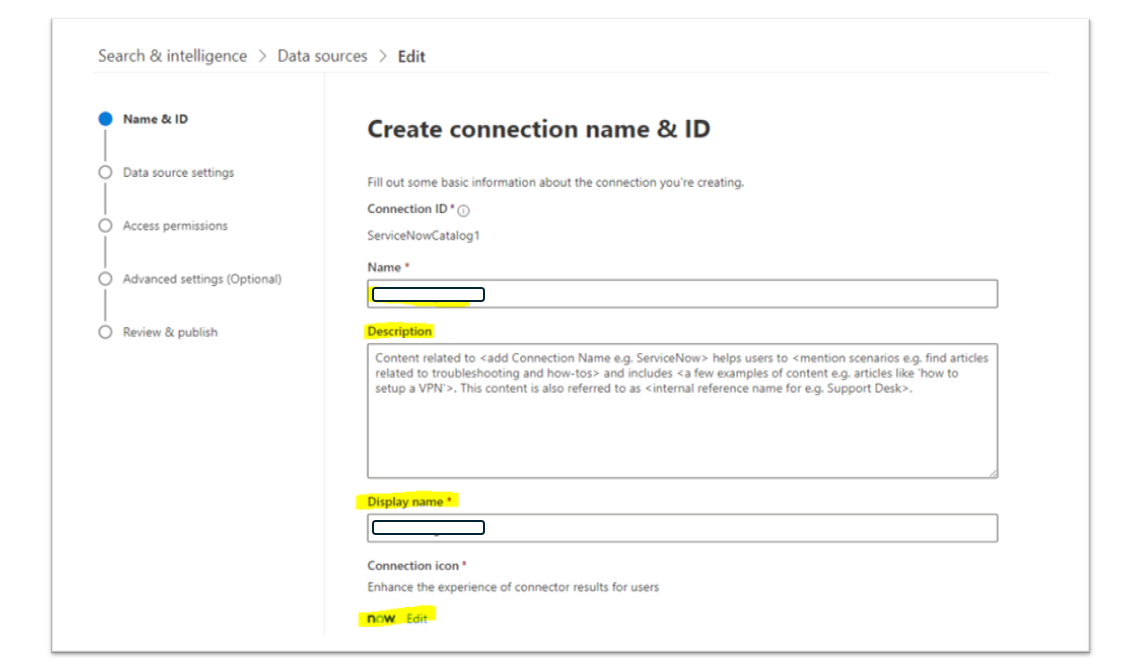The width and height of the screenshot is (1124, 665).
Task: Click the ServiceNow 'now' connection icon
Action: [x=381, y=618]
